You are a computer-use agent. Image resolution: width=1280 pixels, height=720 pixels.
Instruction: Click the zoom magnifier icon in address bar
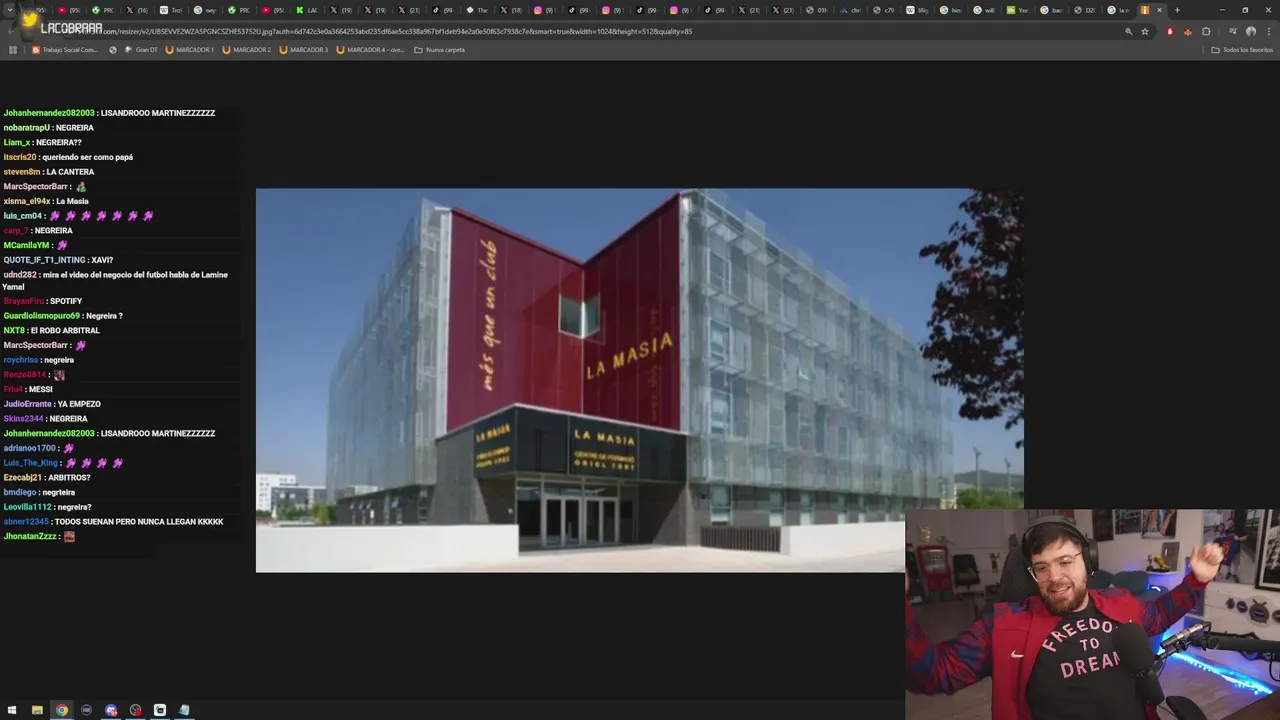[1128, 31]
